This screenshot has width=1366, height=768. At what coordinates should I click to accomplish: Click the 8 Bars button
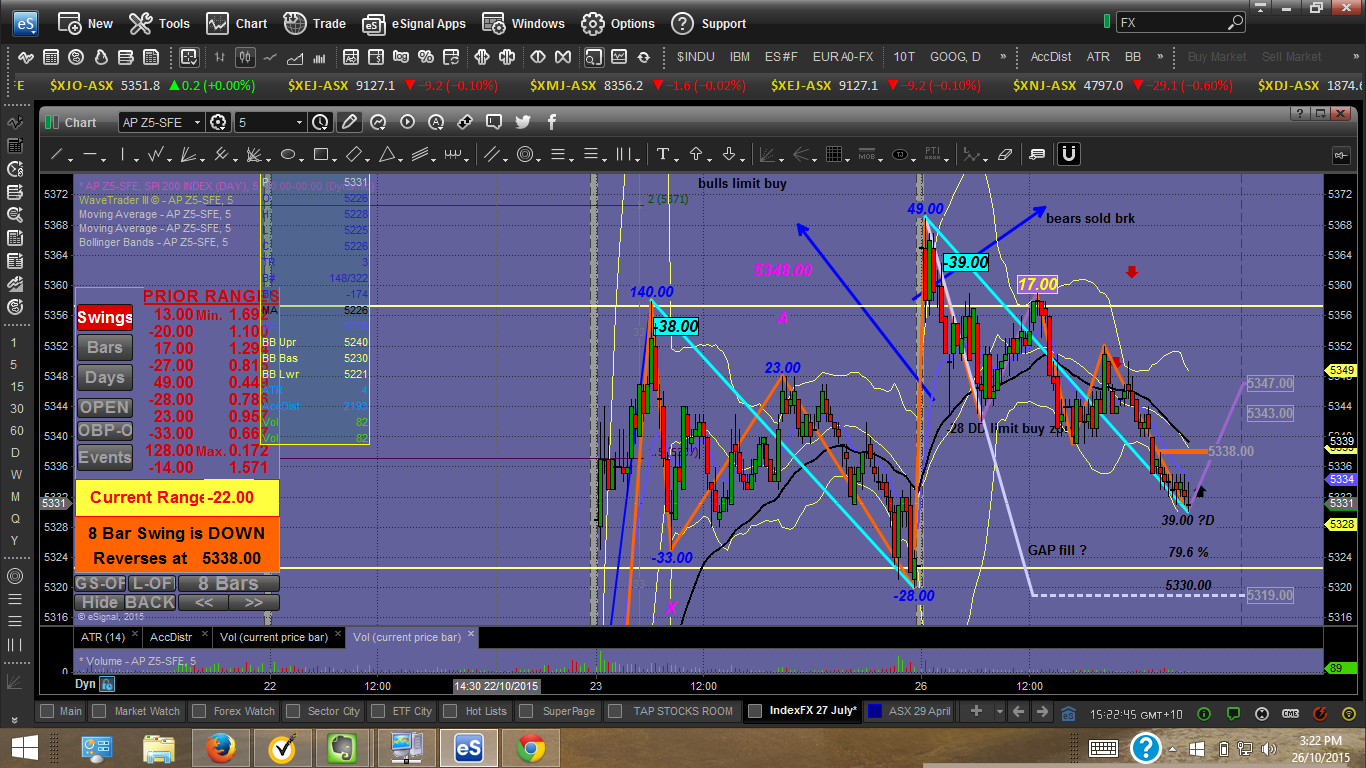229,583
